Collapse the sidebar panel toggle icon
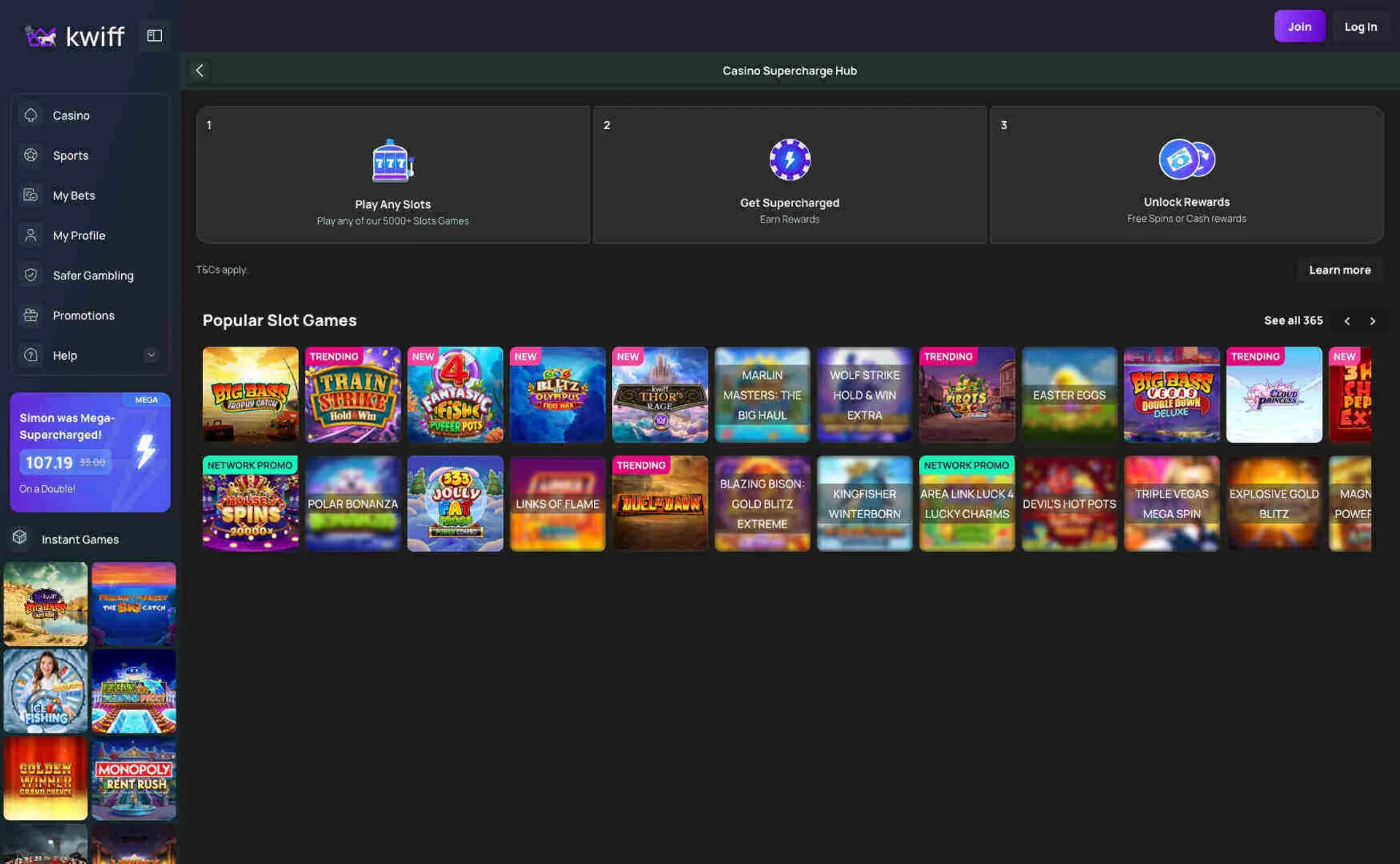 [155, 36]
